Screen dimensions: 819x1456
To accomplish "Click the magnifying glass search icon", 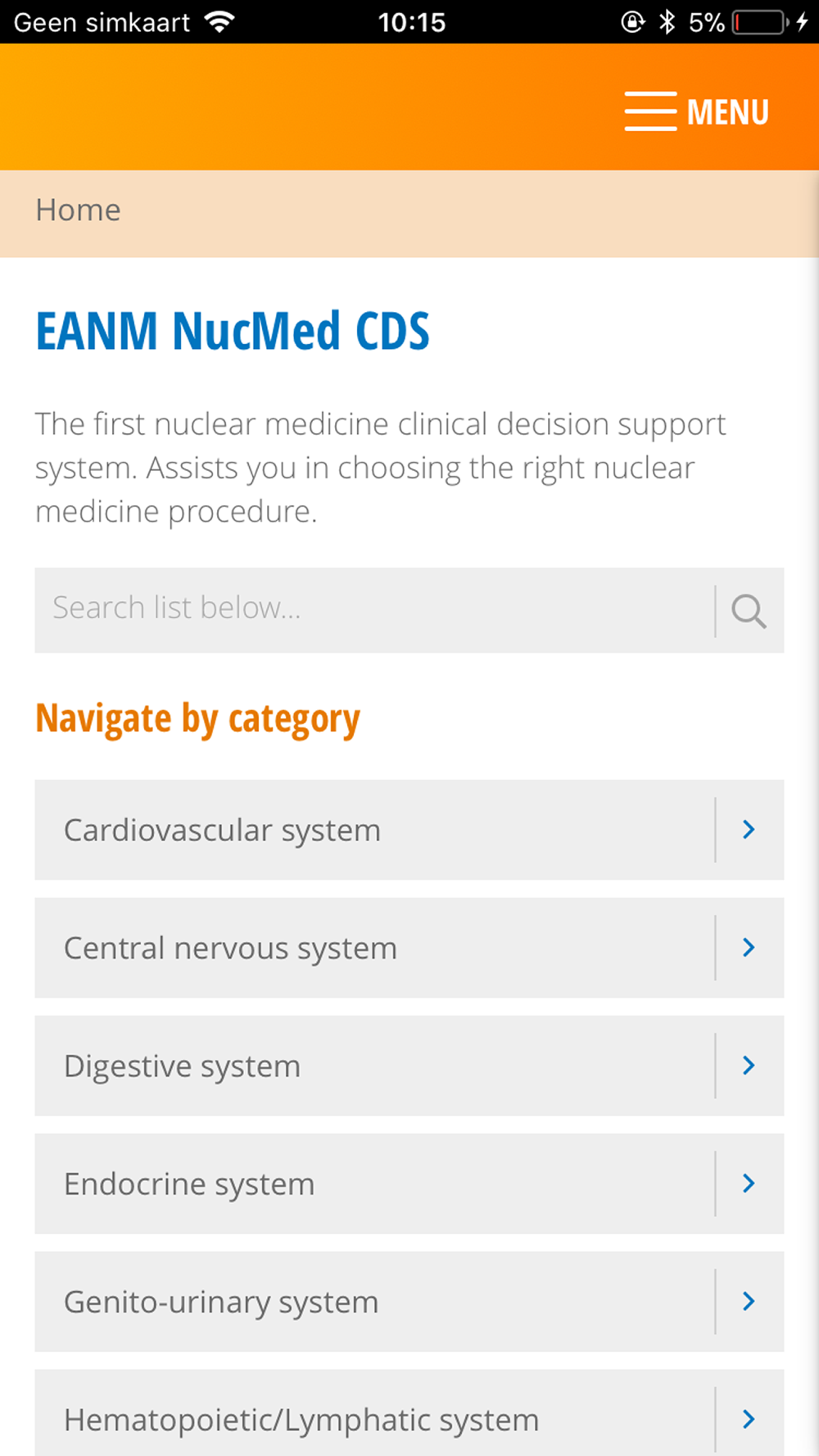I will pyautogui.click(x=749, y=611).
